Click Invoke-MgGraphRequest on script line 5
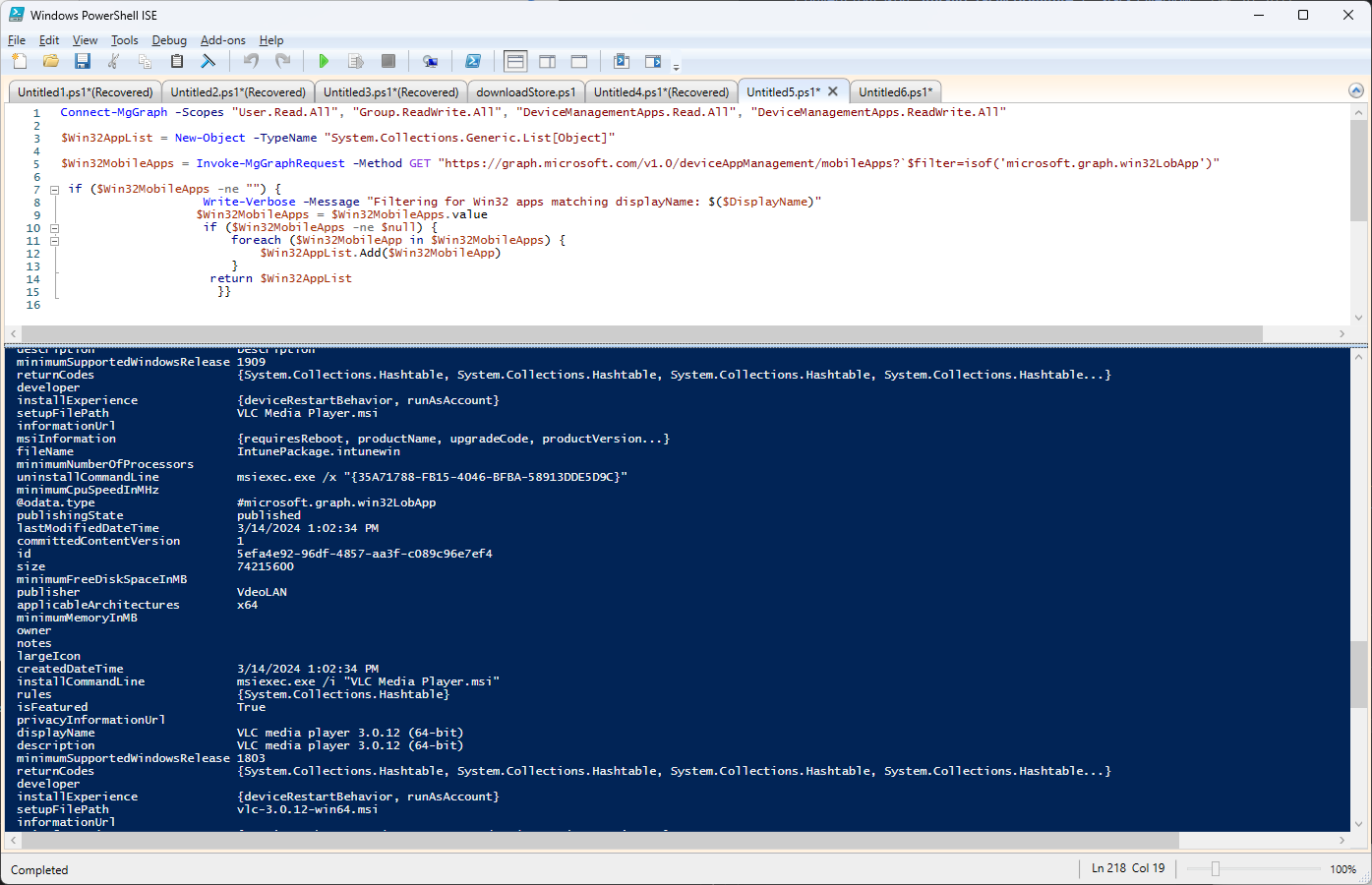 pyautogui.click(x=270, y=163)
